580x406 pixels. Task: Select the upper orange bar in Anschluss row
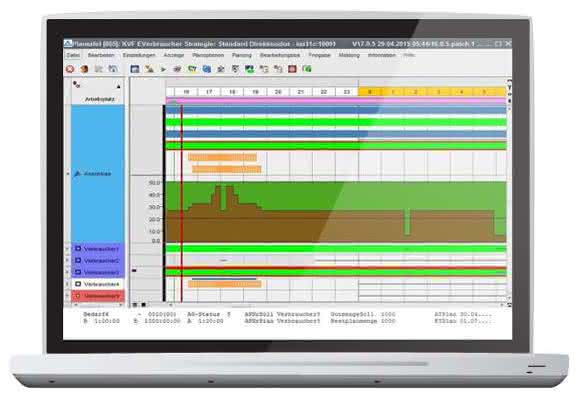tap(222, 157)
